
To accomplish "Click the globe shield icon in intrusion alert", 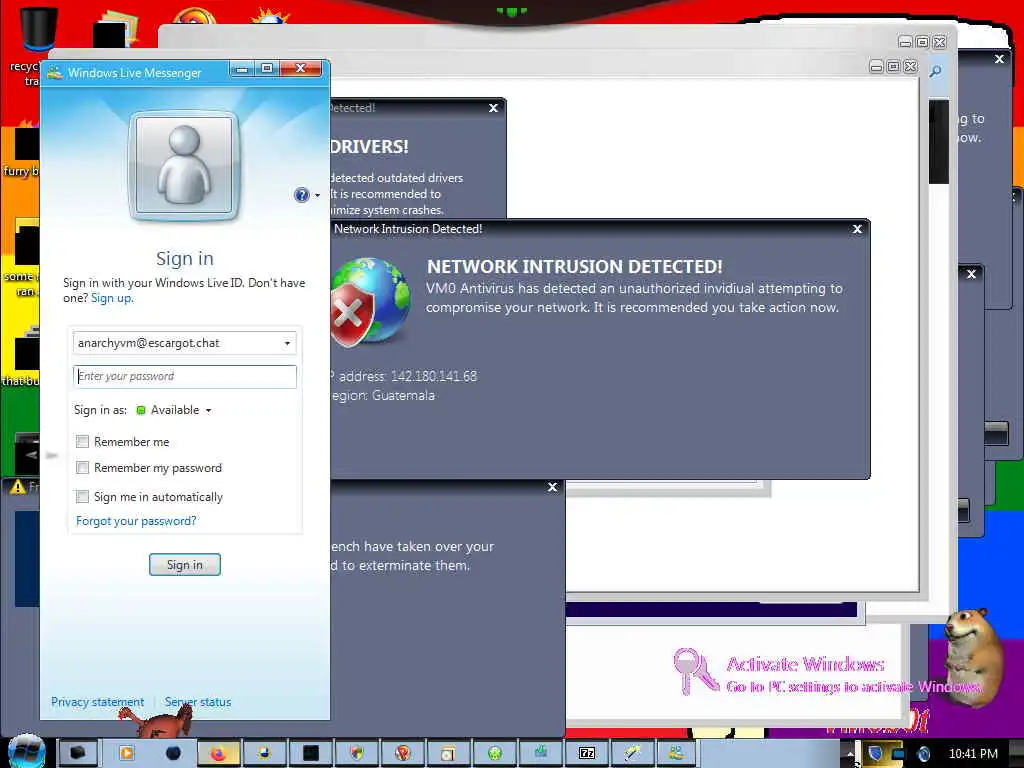I will coord(370,302).
